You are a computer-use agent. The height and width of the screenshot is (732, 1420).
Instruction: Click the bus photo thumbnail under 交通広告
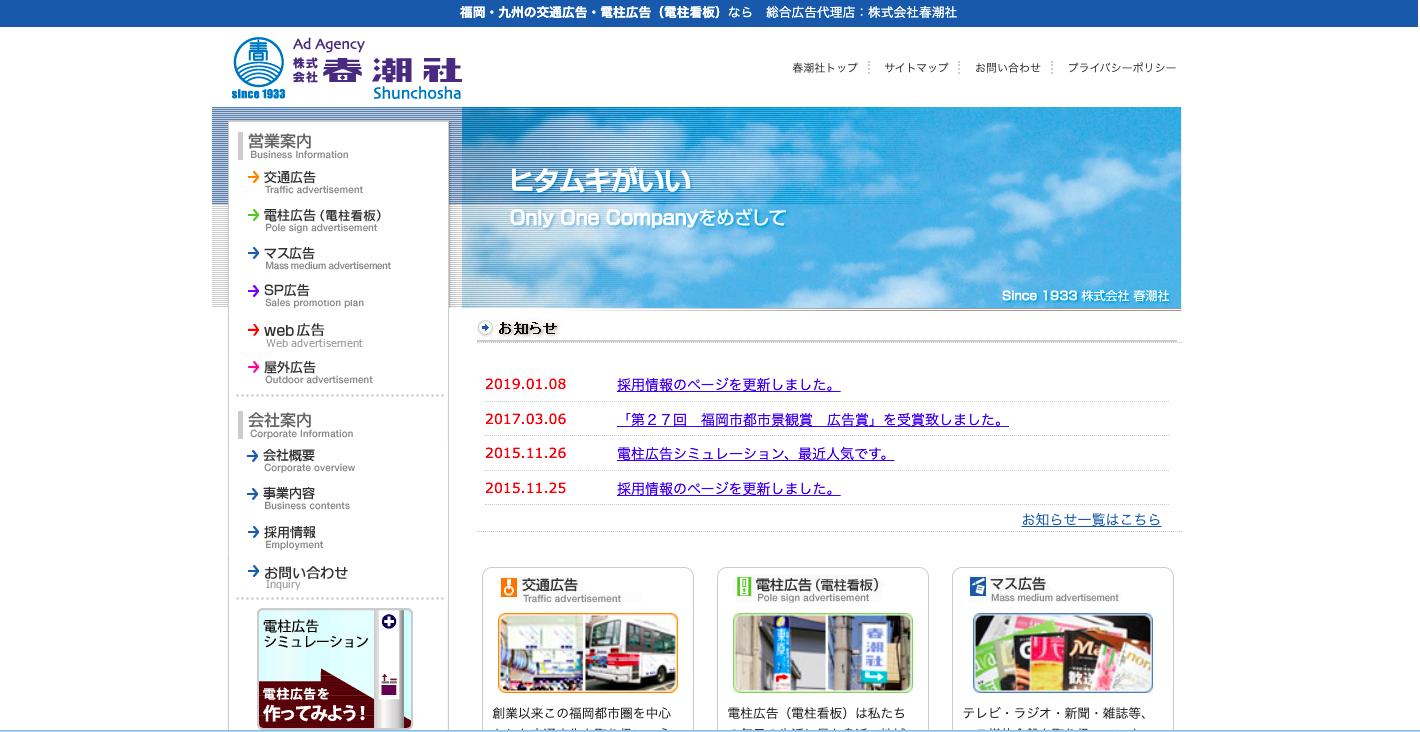click(x=587, y=653)
